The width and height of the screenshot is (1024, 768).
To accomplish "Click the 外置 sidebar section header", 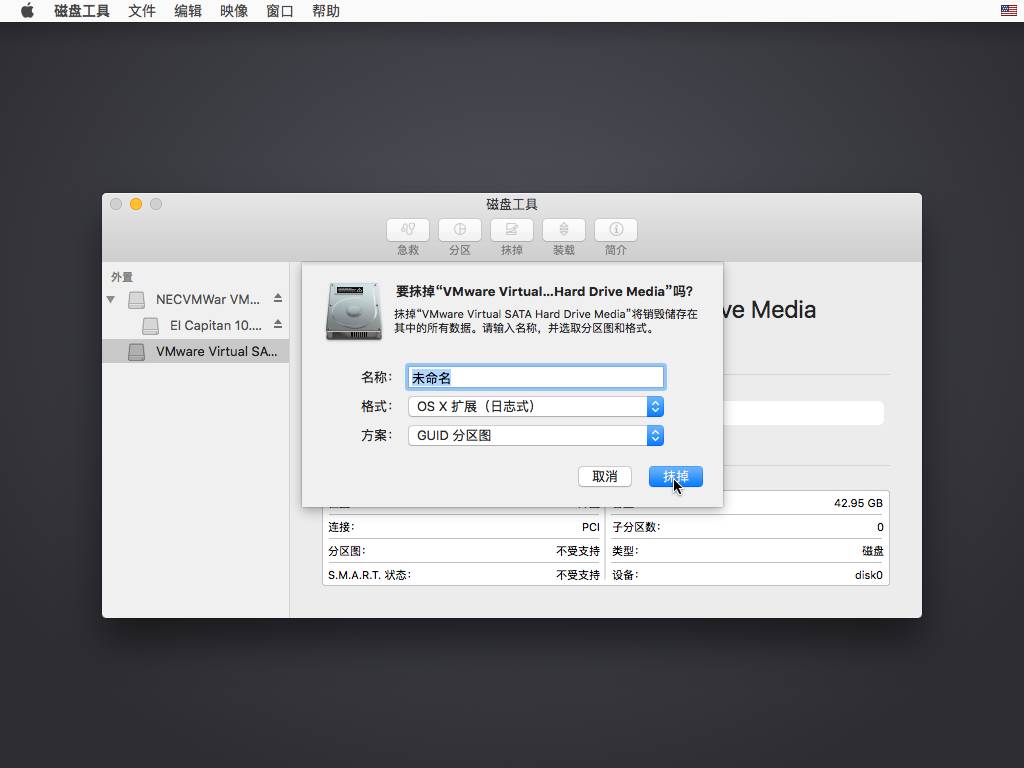I will (122, 277).
